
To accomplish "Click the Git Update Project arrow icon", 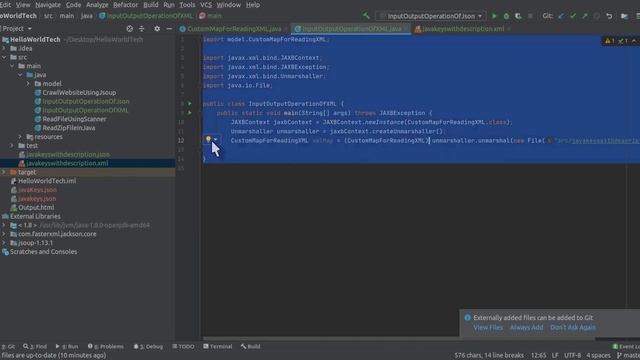I will 561,16.
